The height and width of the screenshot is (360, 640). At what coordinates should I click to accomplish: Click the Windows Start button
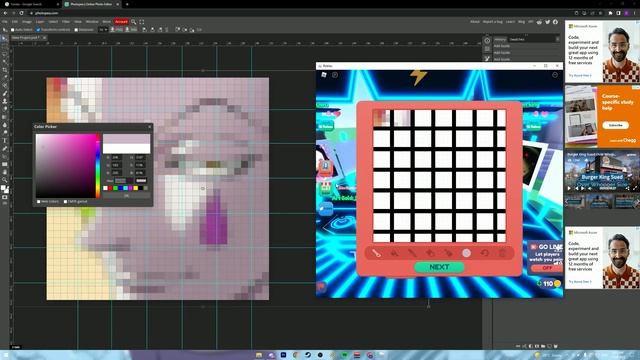point(5,355)
